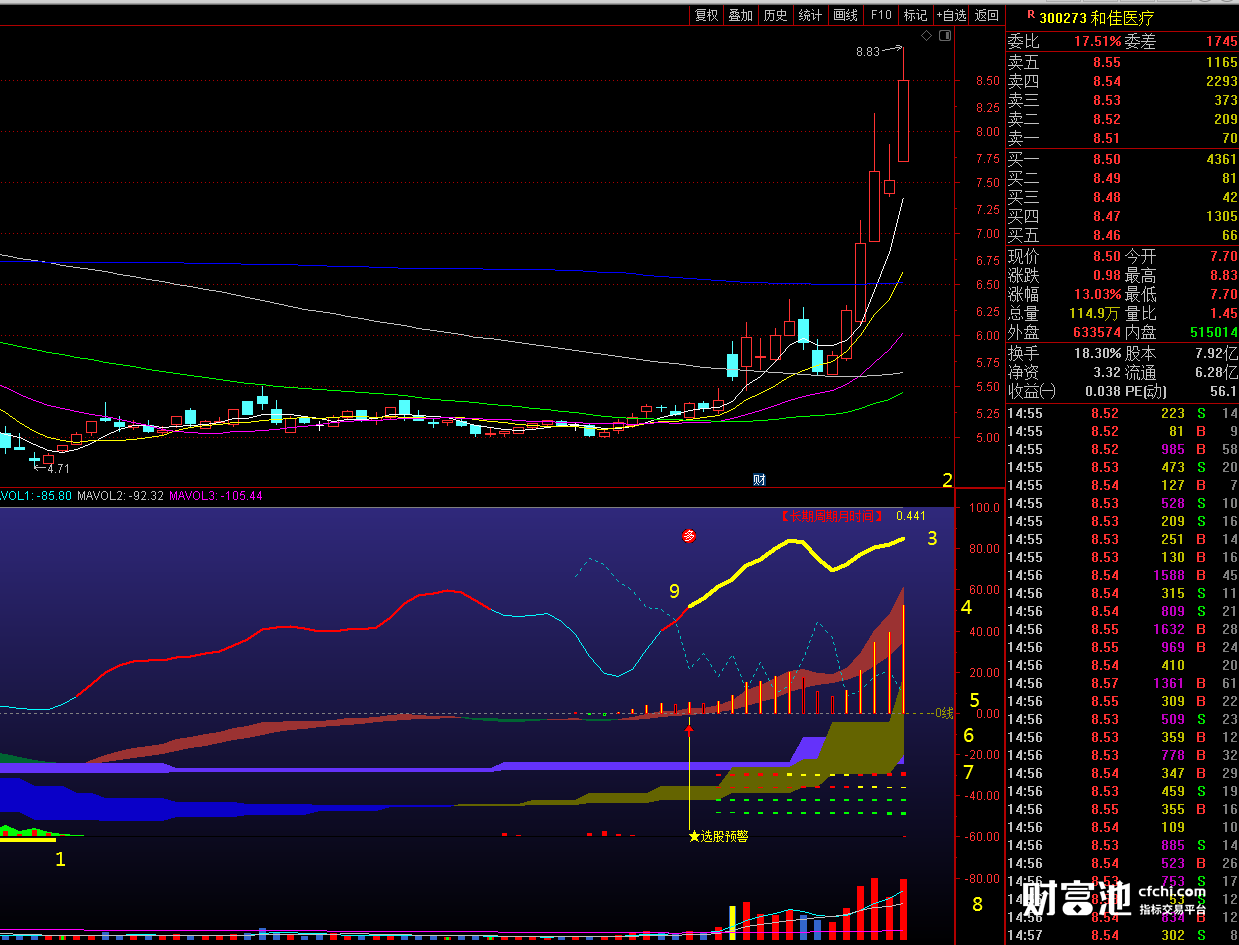Click the 0.441 indicator value
The image size is (1239, 945).
pyautogui.click(x=911, y=516)
